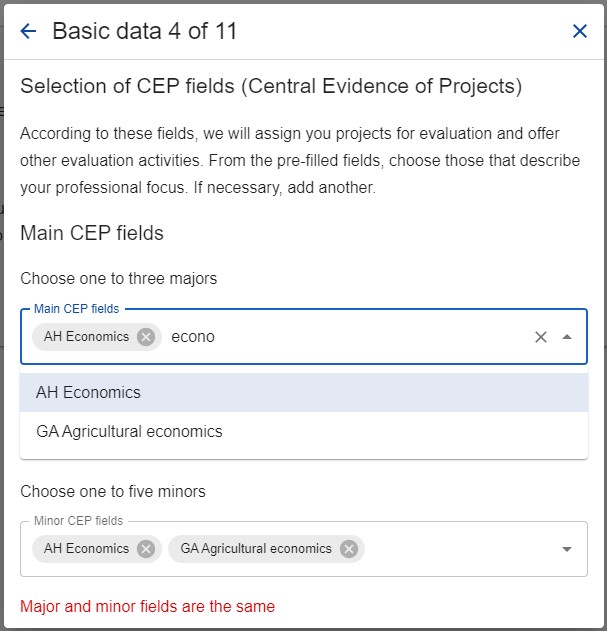Click the Basic data 4 of 11 title
The width and height of the screenshot is (607, 631).
click(x=145, y=31)
